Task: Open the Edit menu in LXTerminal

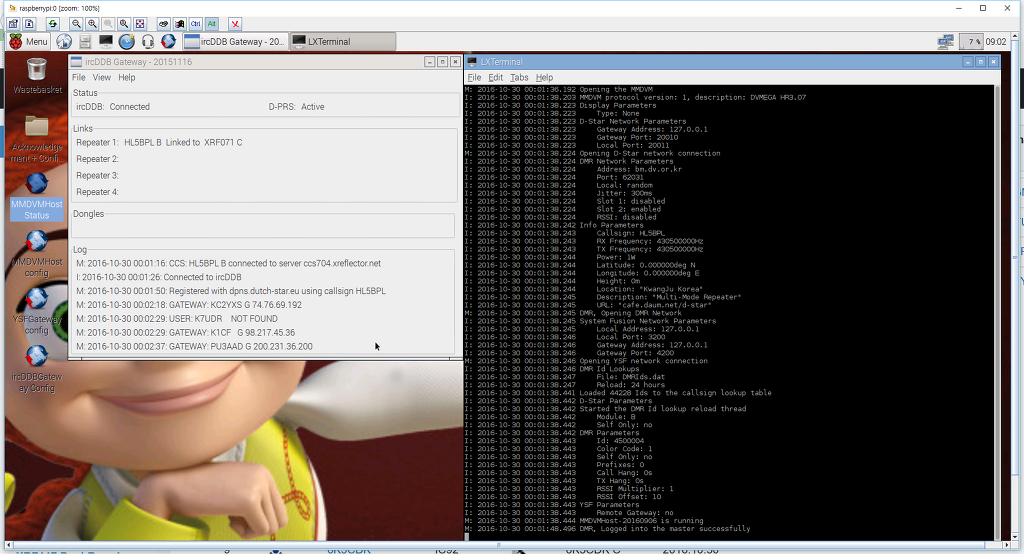Action: (496, 77)
